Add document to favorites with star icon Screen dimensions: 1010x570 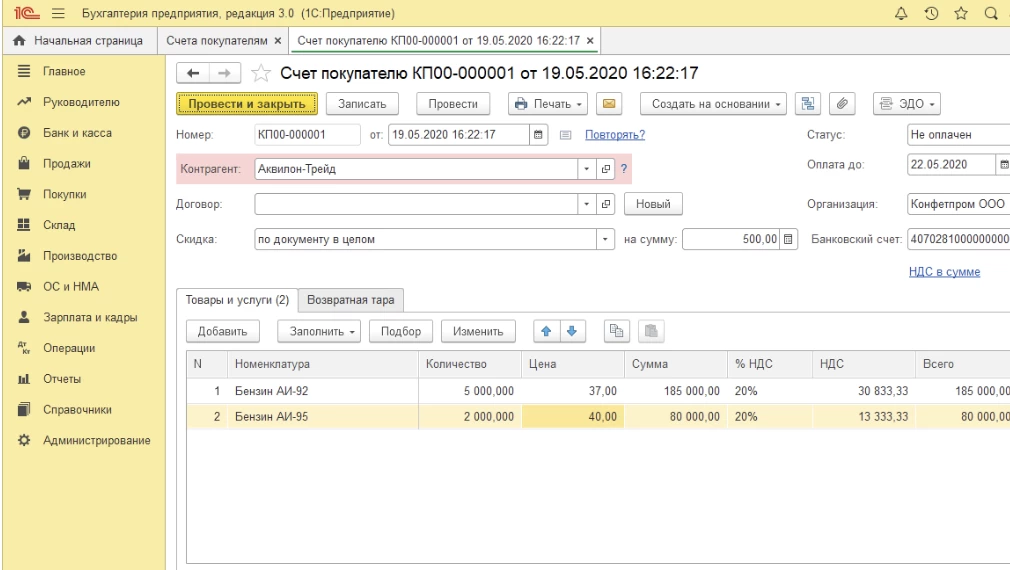(x=260, y=73)
